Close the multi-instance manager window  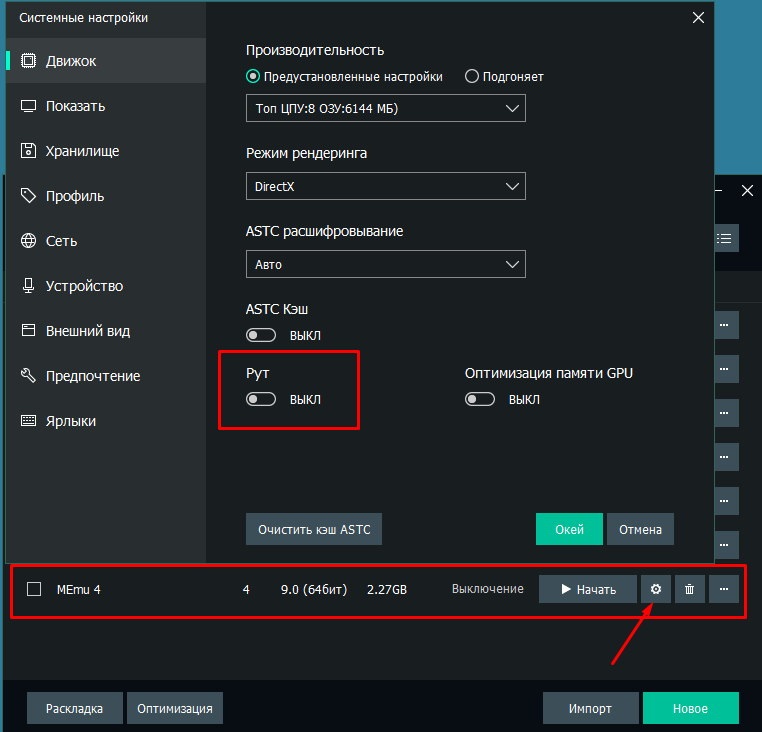click(x=747, y=191)
